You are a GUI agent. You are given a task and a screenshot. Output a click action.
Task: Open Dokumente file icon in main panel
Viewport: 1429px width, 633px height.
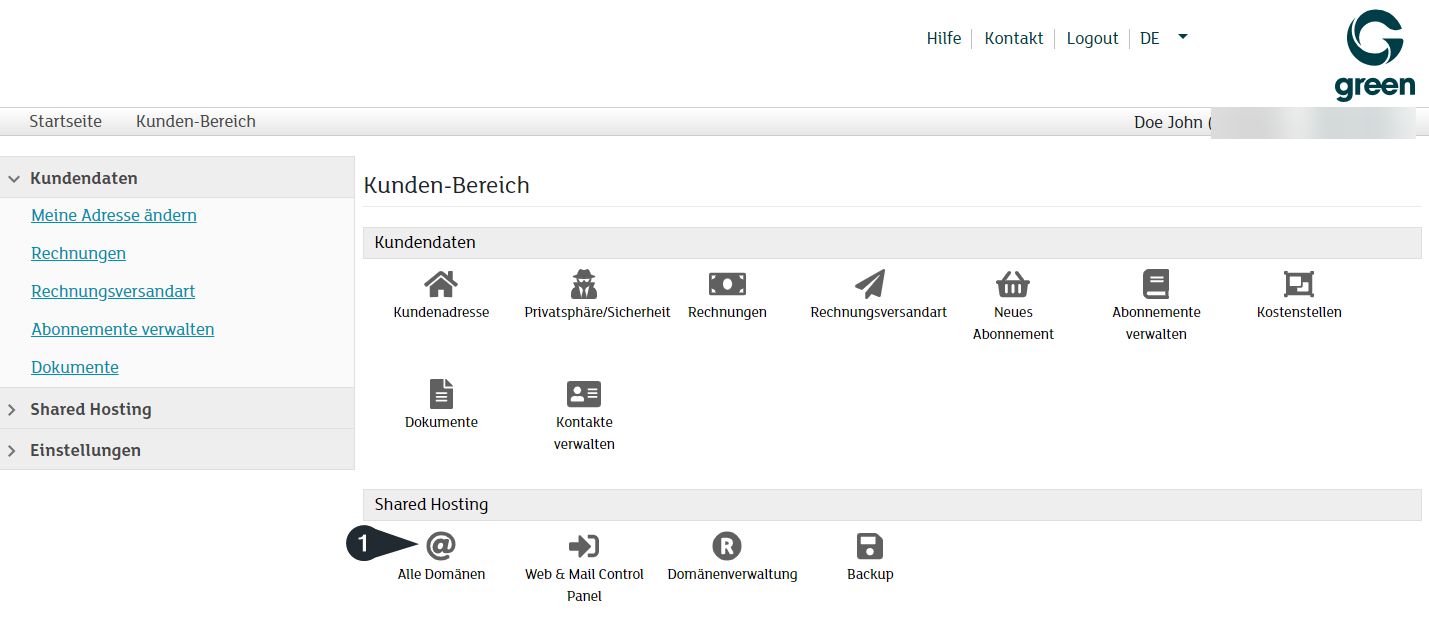coord(441,394)
